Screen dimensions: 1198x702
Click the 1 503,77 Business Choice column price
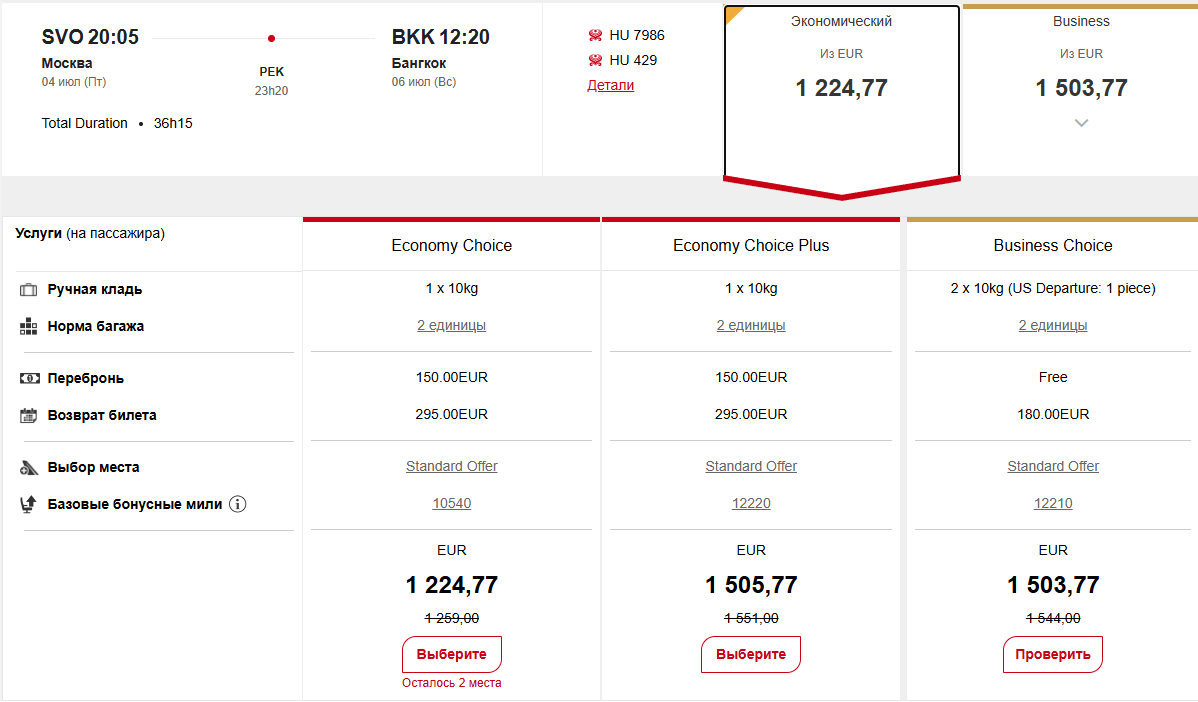1053,585
